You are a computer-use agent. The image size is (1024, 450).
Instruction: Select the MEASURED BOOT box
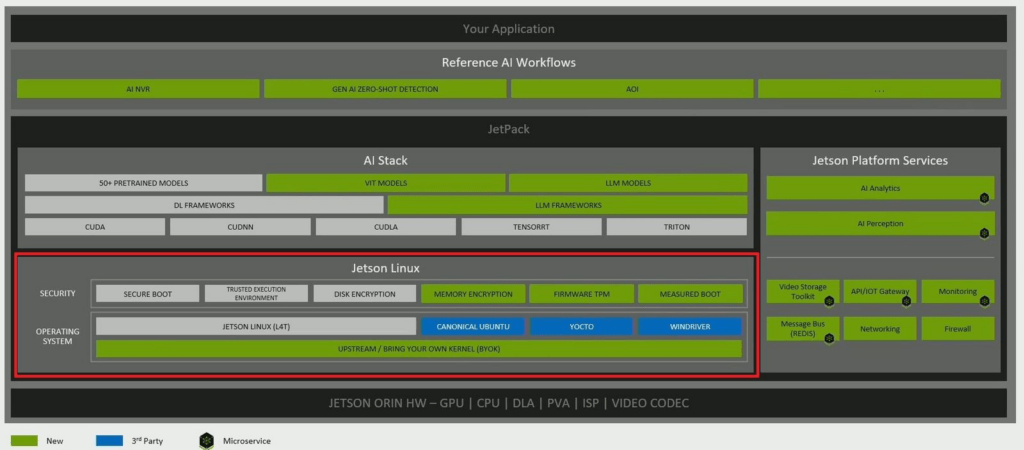[x=690, y=294]
